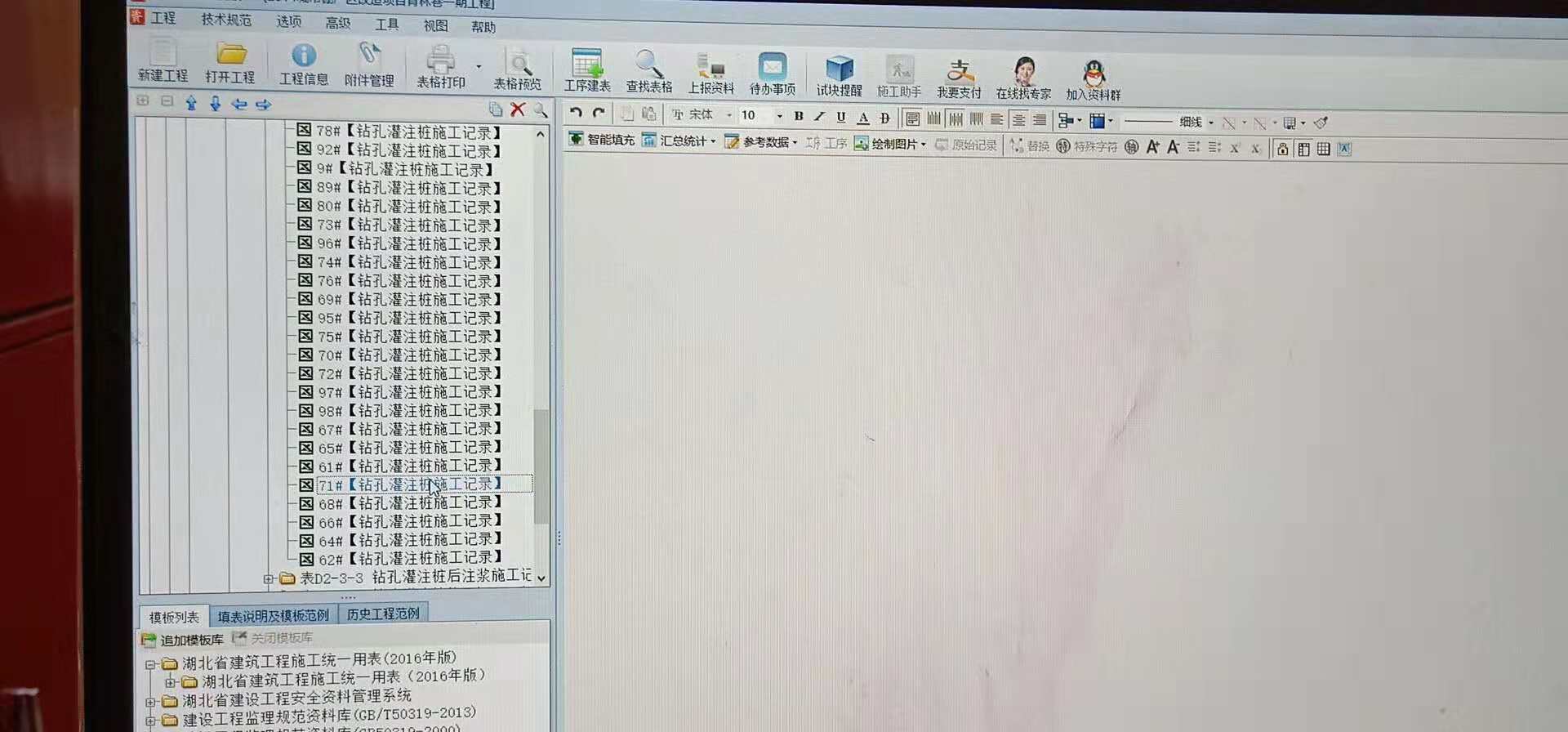1568x732 pixels.
Task: Open a project with 打开工程
Action: (230, 62)
